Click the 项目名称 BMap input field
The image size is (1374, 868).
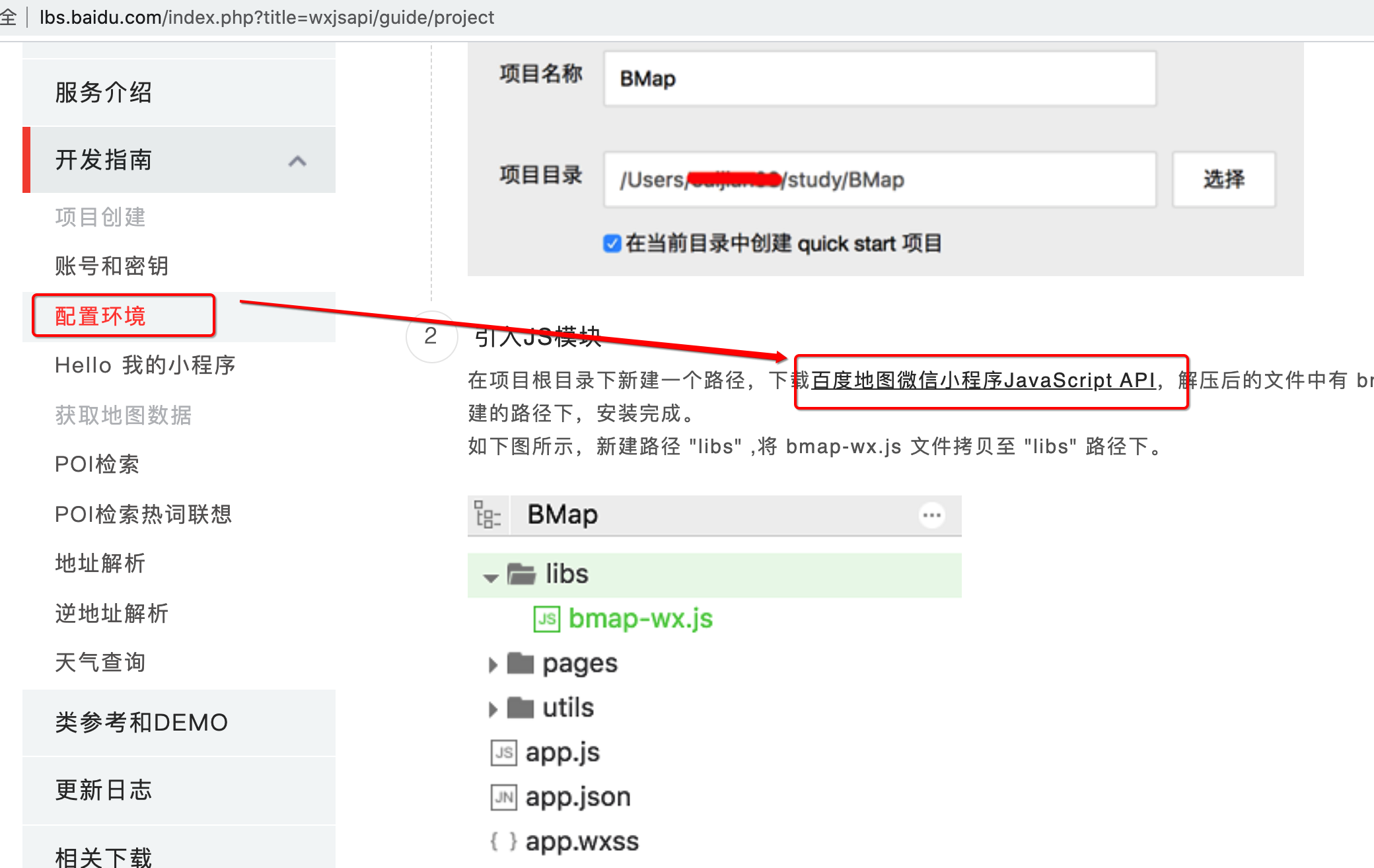tap(879, 79)
